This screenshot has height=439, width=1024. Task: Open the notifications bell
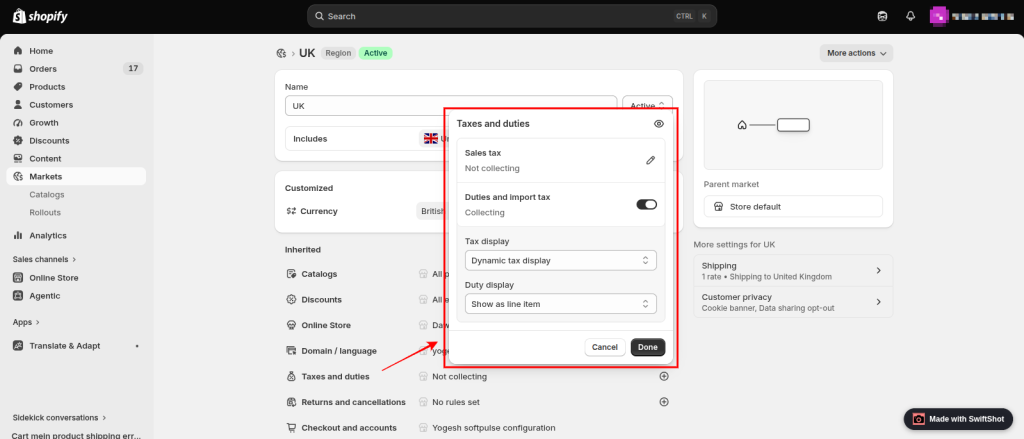(911, 16)
